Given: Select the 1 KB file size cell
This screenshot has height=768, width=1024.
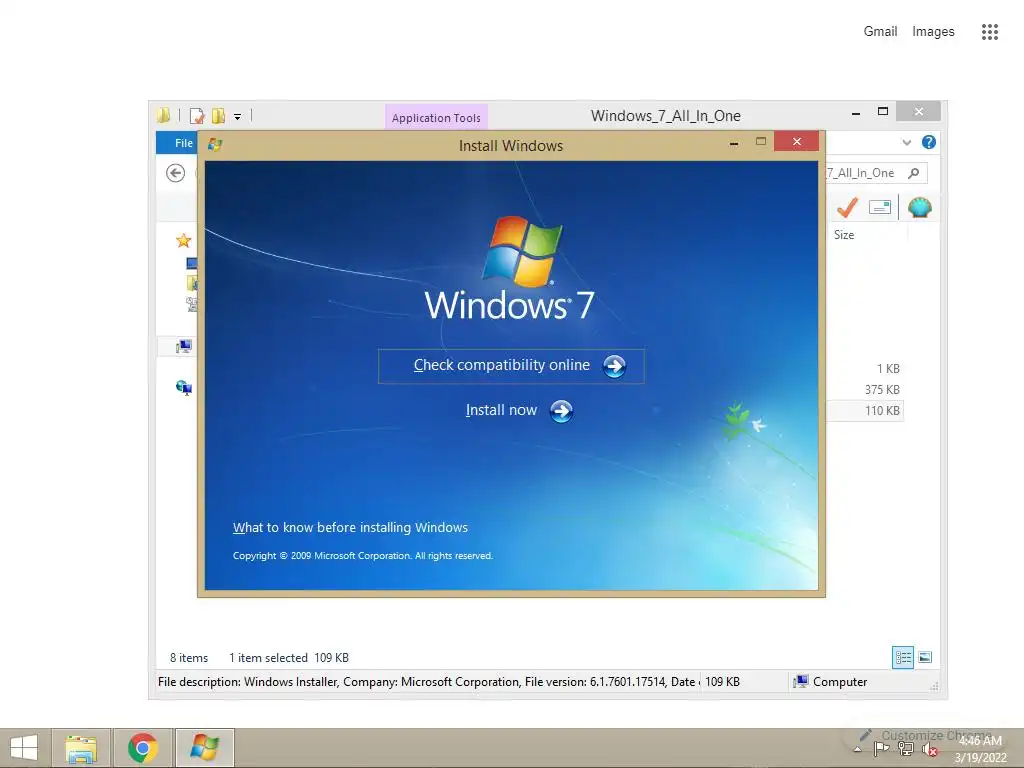Looking at the screenshot, I should 888,369.
